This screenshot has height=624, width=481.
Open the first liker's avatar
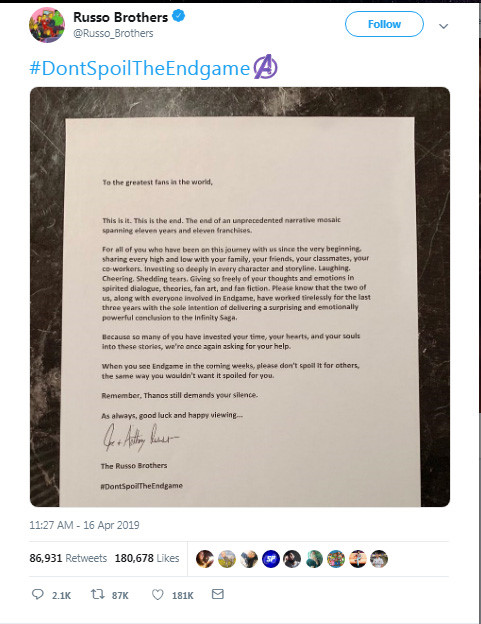[205, 559]
